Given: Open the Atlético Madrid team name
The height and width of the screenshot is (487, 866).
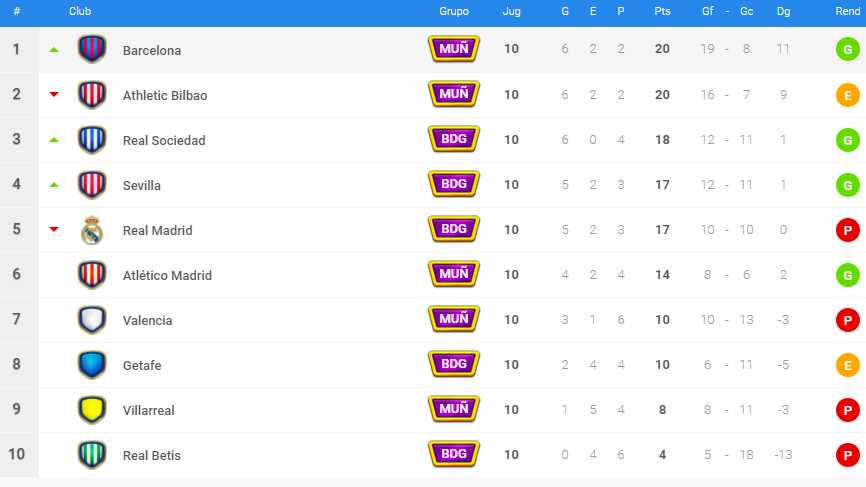Looking at the screenshot, I should (167, 275).
